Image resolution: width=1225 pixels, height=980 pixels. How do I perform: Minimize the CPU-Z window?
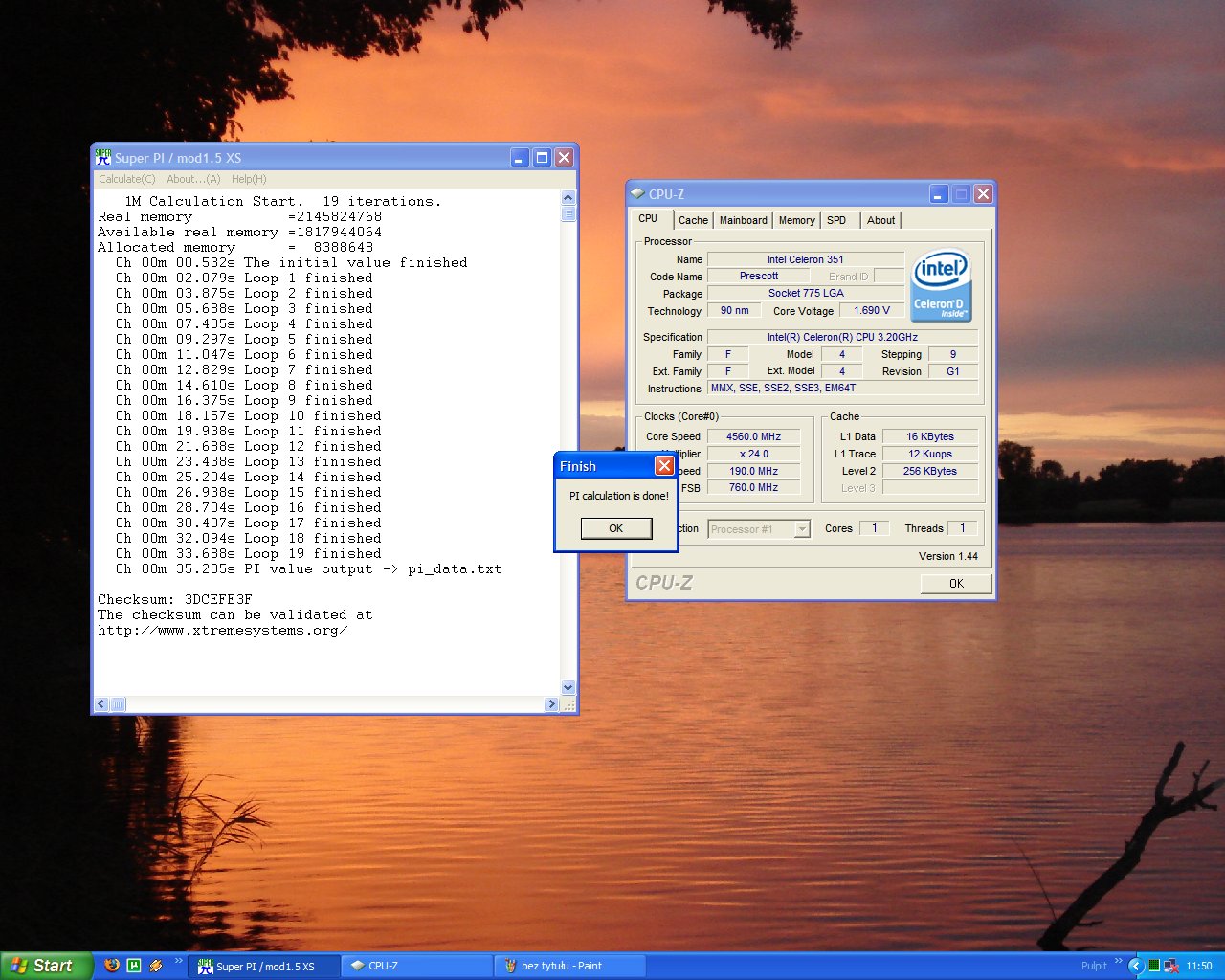tap(939, 194)
